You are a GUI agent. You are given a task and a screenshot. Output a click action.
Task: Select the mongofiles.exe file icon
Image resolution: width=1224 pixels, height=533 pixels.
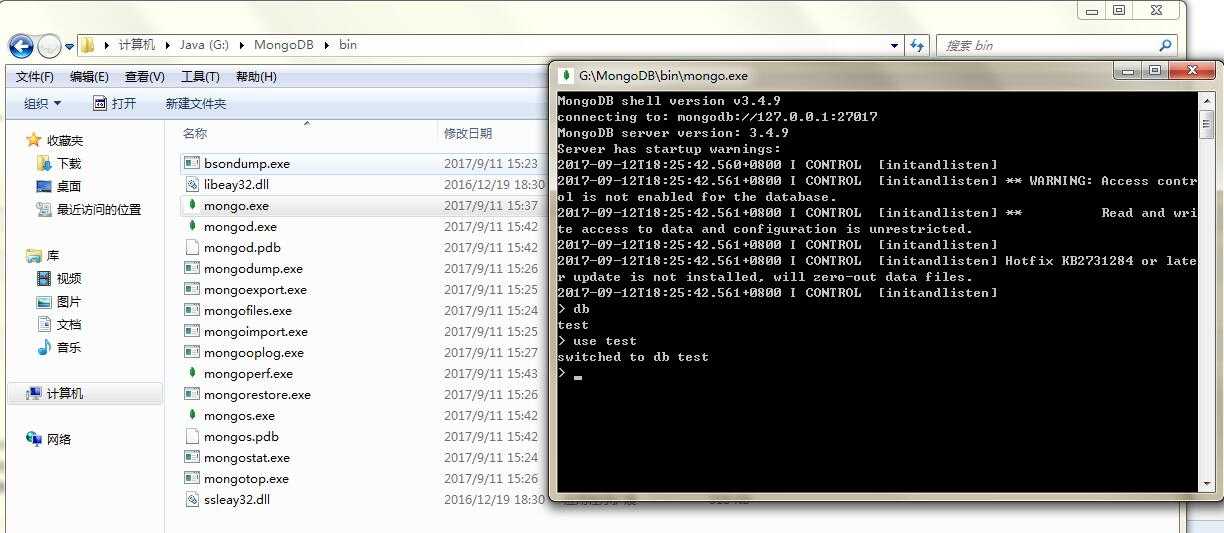point(193,310)
